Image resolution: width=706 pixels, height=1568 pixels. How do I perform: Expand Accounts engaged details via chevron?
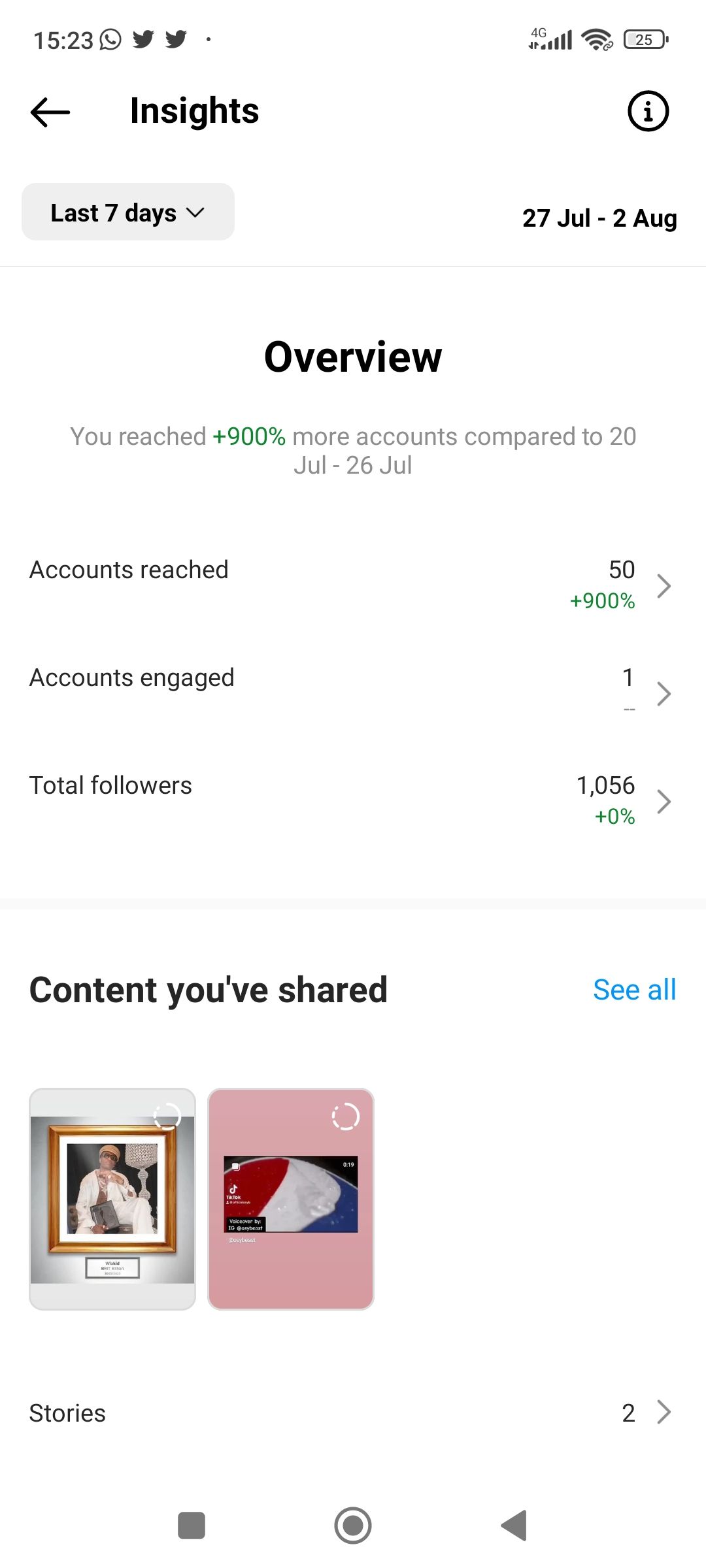[664, 694]
